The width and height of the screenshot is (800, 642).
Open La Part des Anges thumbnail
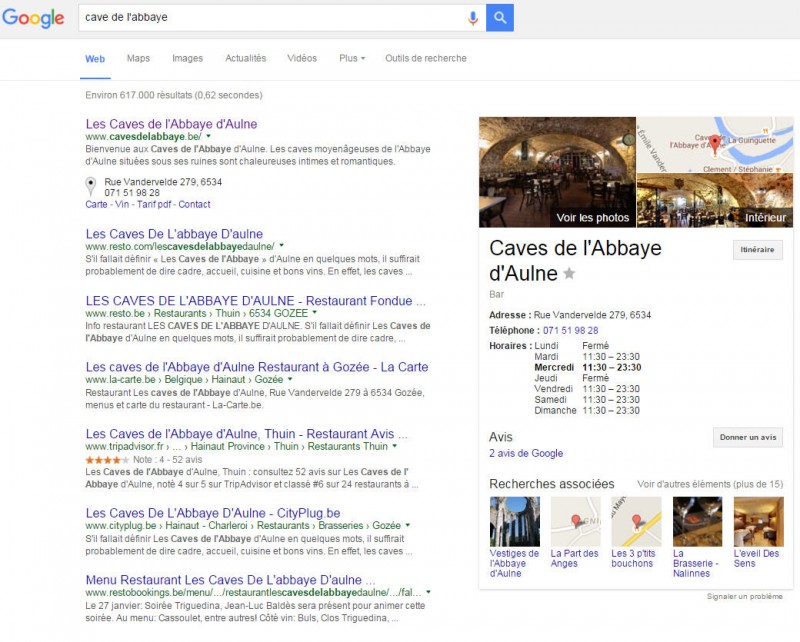click(576, 522)
